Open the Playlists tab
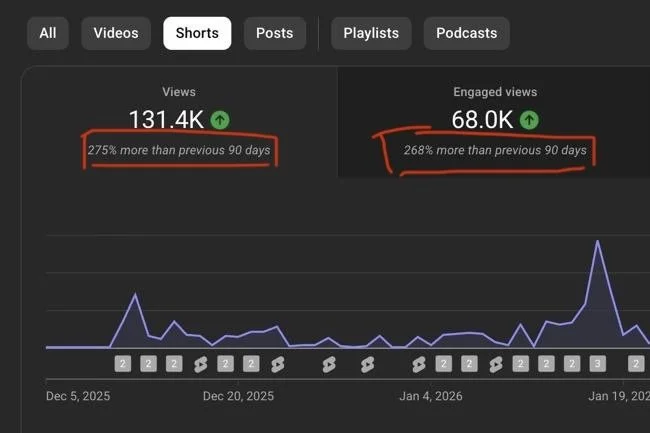Screen dimensions: 650x433 pyautogui.click(x=371, y=33)
